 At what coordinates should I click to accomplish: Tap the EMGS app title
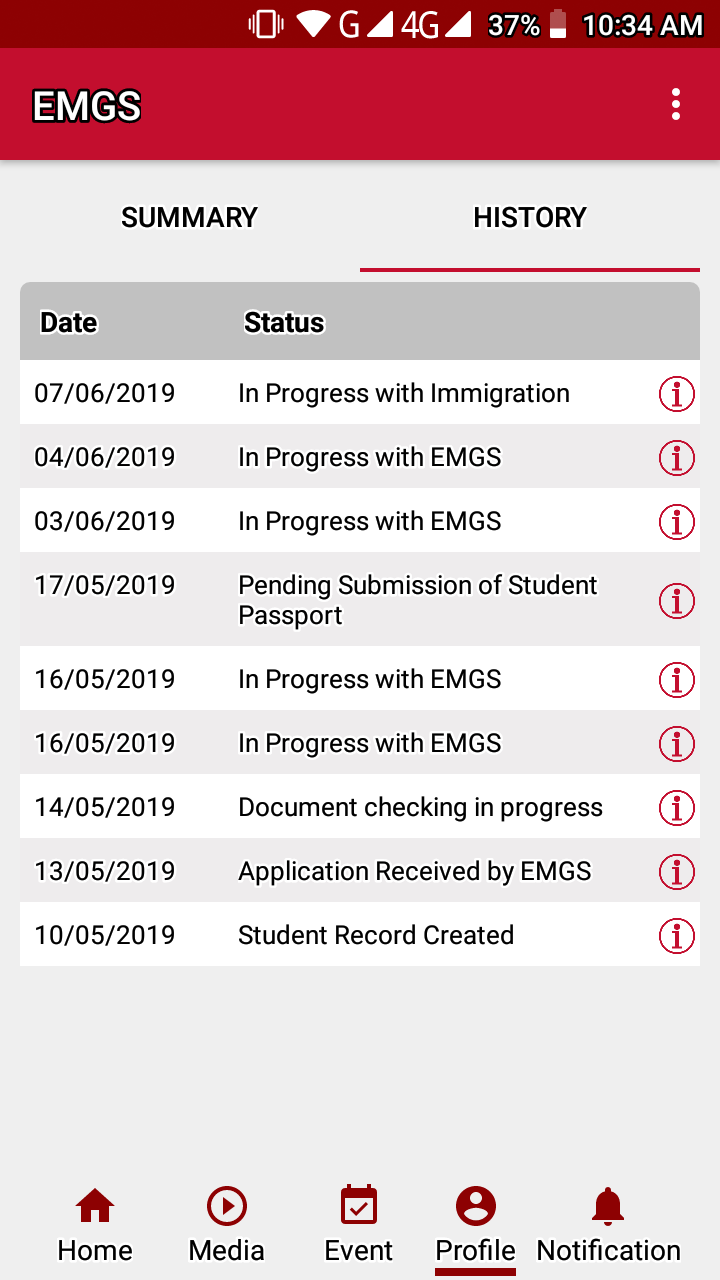coord(87,106)
